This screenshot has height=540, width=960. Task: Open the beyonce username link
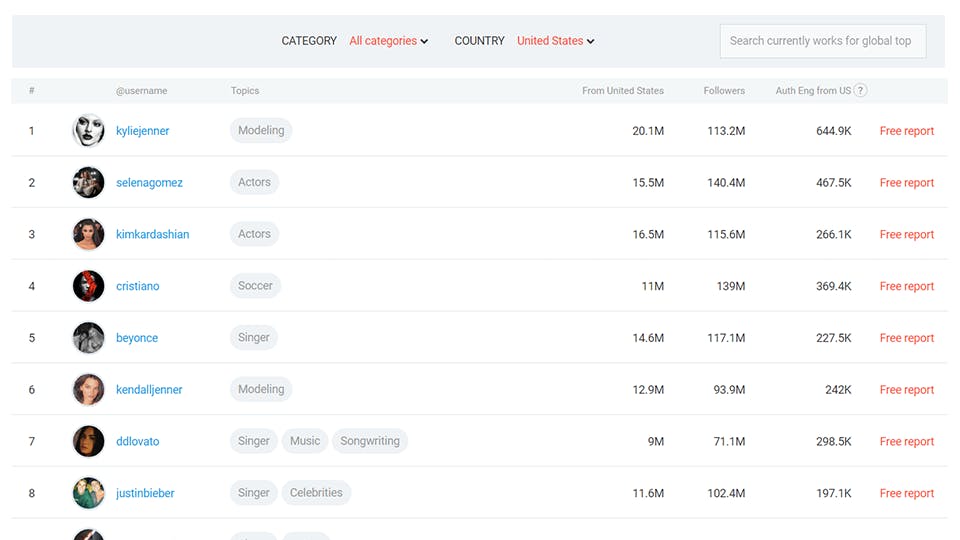(x=137, y=338)
